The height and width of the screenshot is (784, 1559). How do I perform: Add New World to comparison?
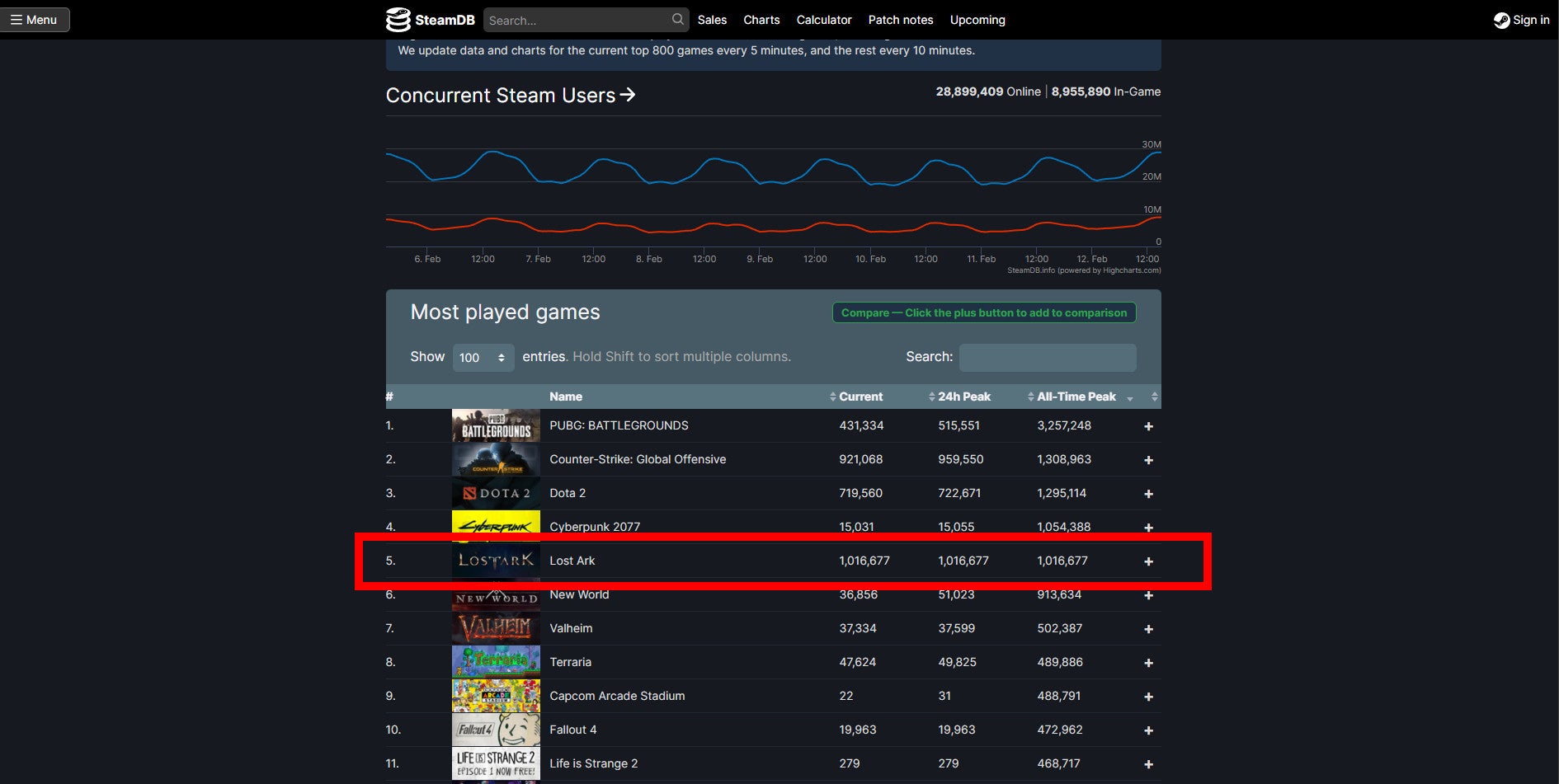point(1148,595)
